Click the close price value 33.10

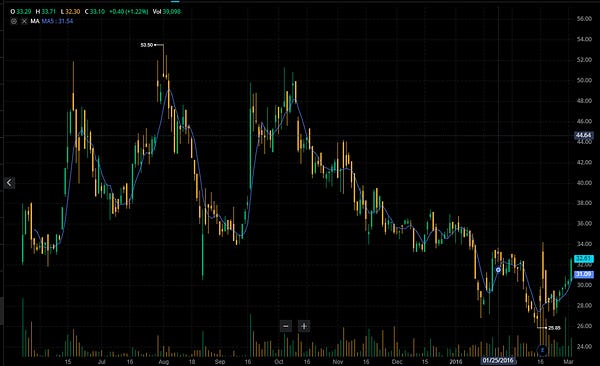click(97, 11)
